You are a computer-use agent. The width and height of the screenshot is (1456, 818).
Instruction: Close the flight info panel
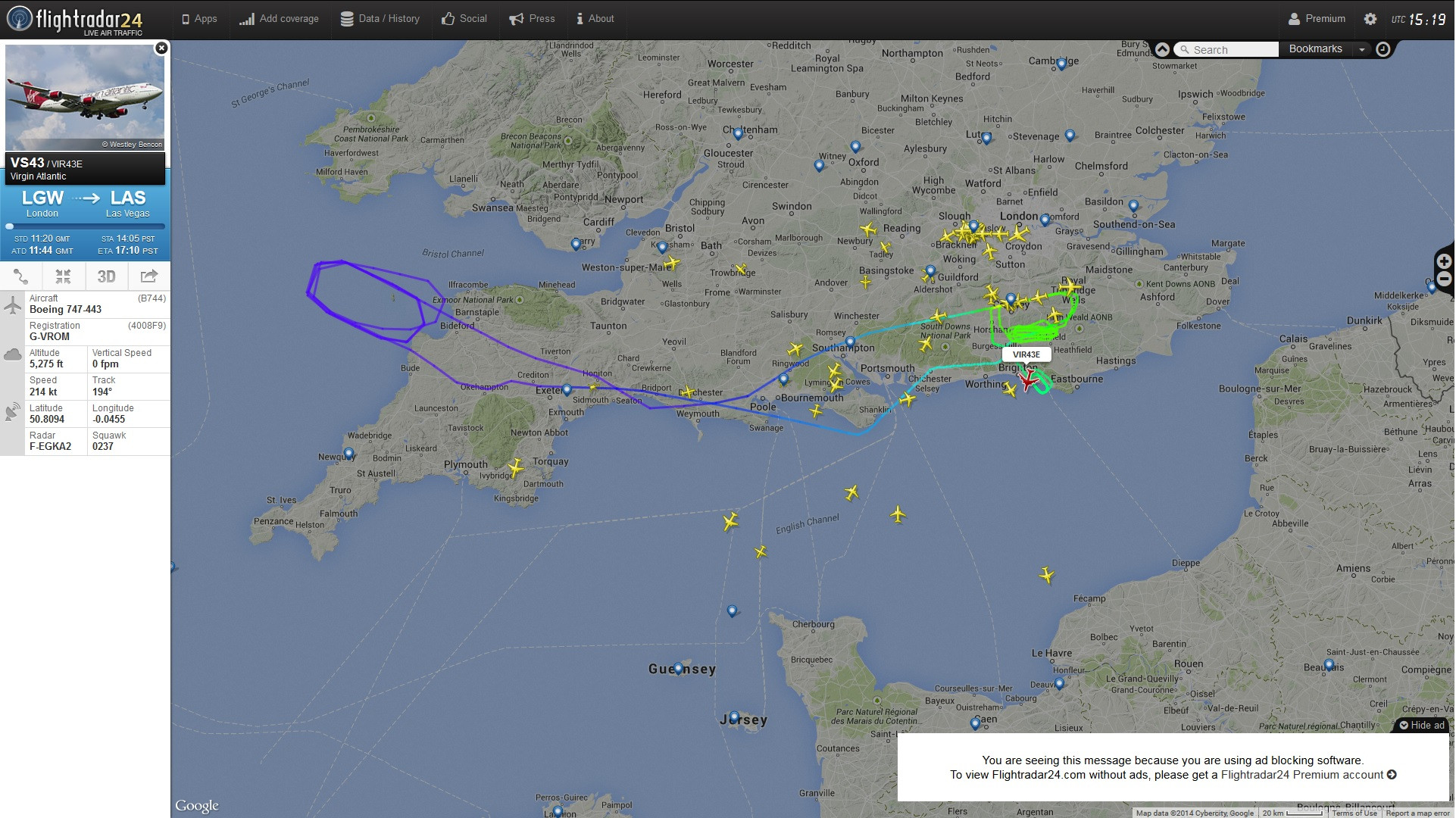161,48
